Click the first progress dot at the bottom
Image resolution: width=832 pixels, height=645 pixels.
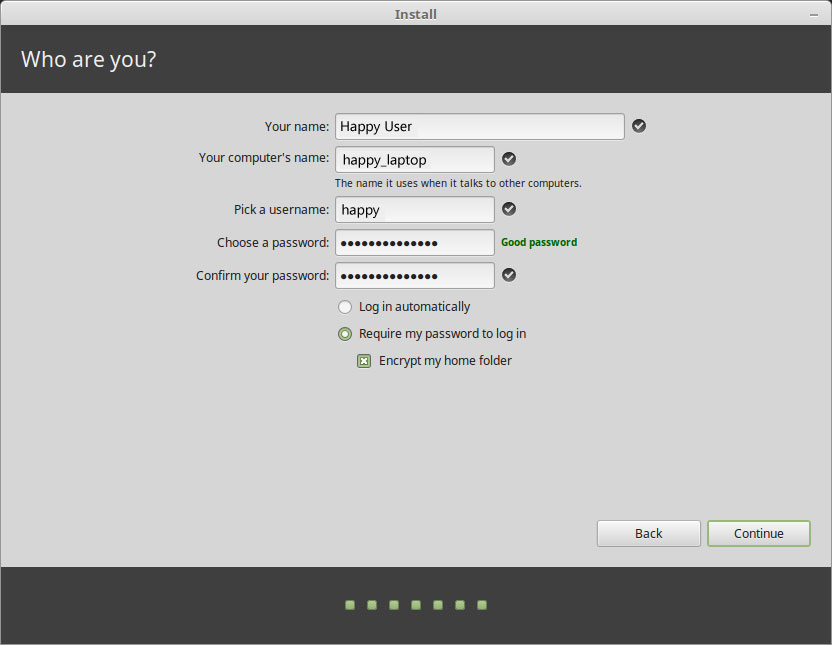349,605
